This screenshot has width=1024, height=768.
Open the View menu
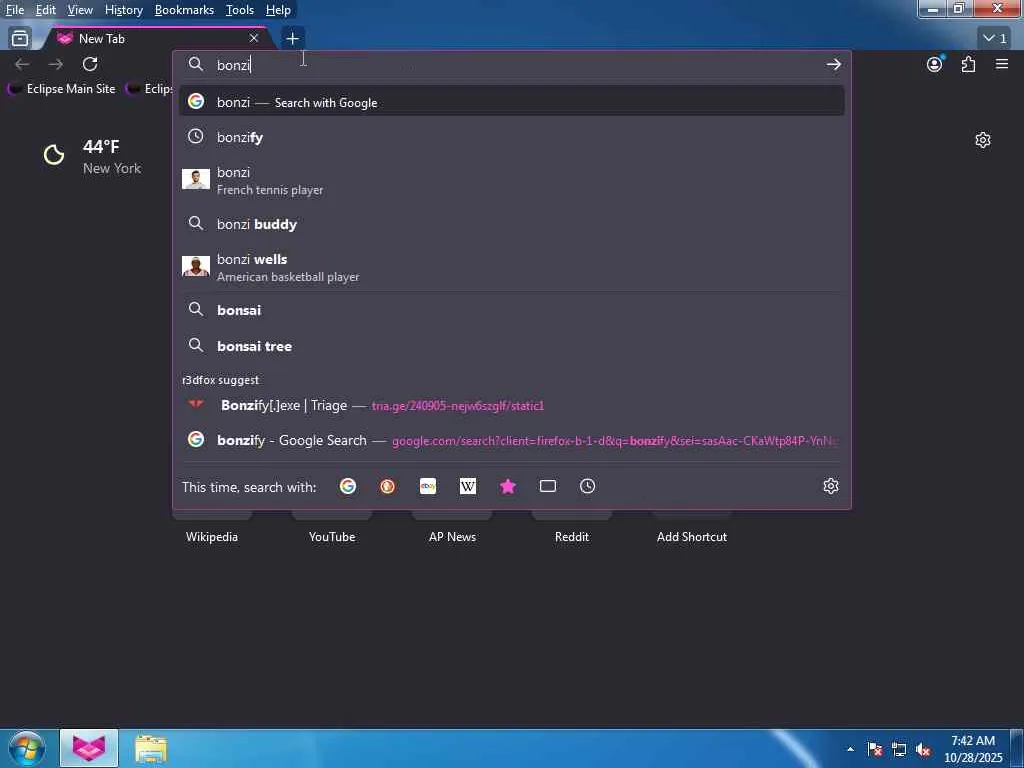pos(80,10)
